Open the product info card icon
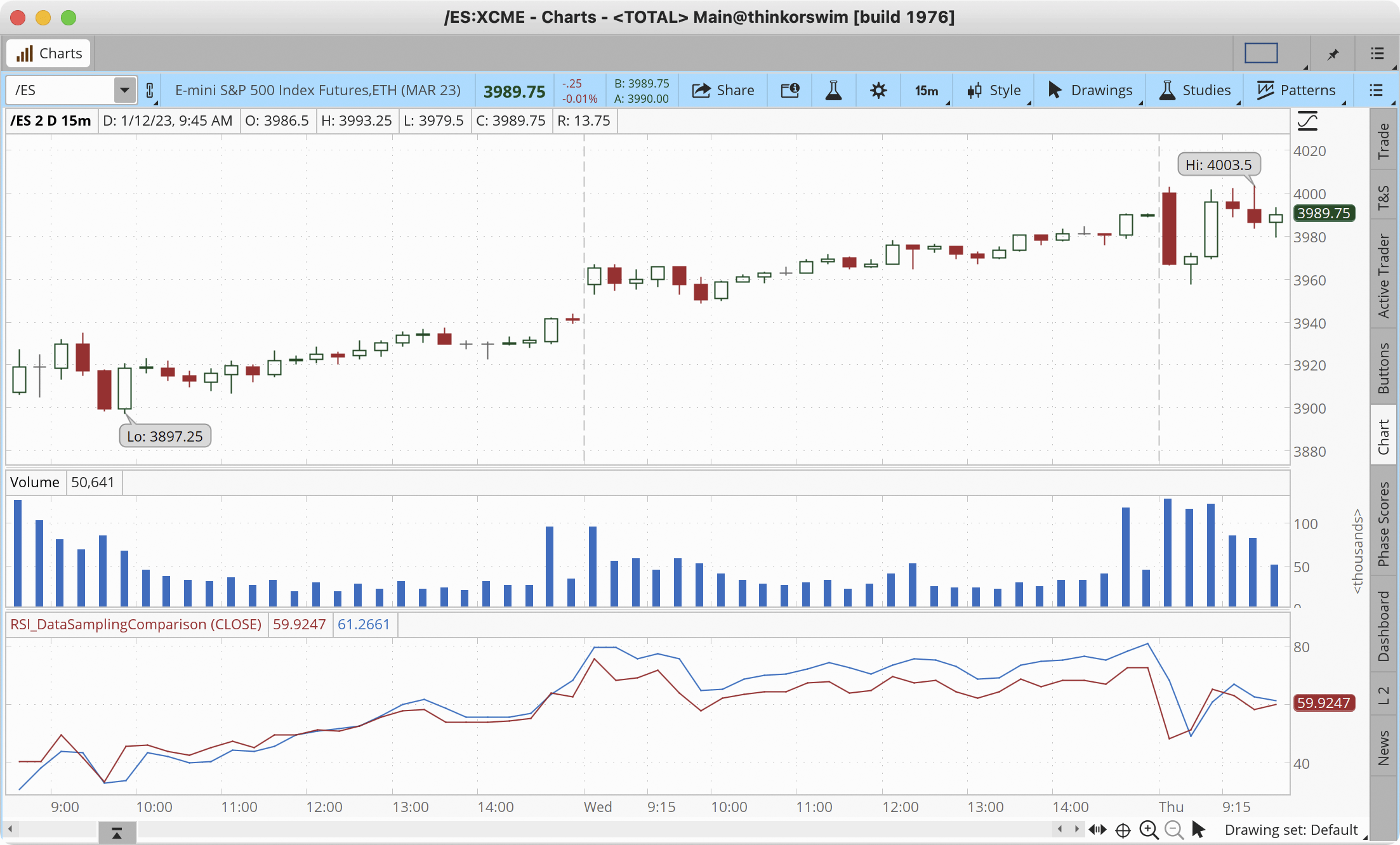This screenshot has width=1400, height=845. click(790, 90)
